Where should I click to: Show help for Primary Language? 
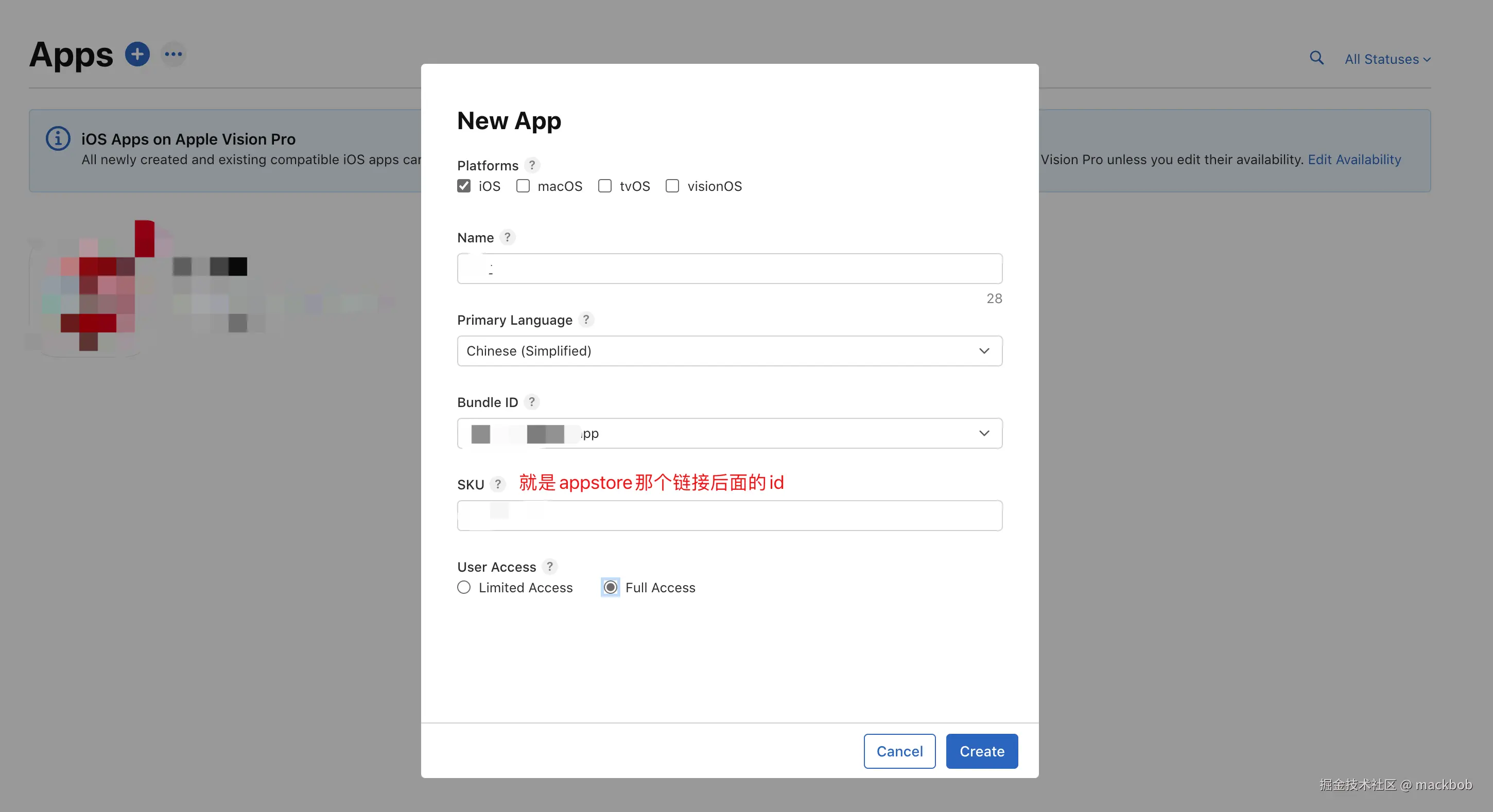coord(586,319)
